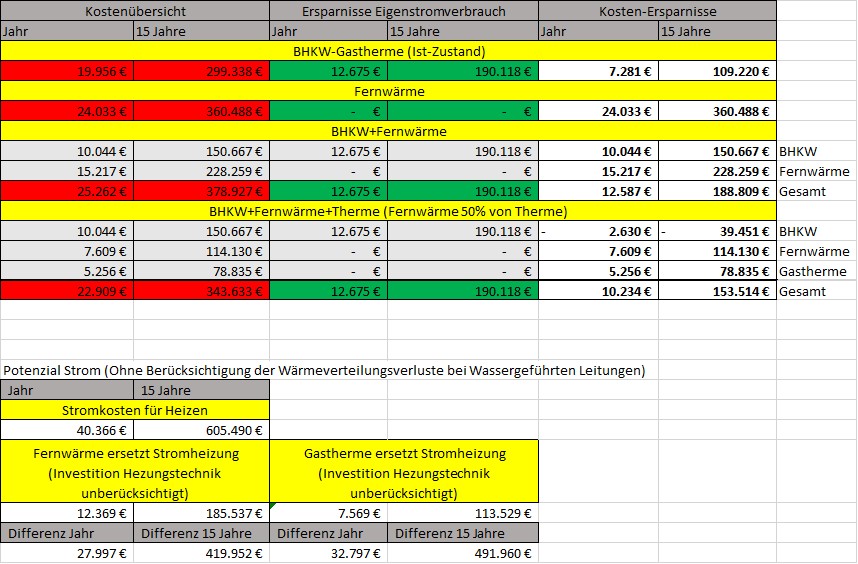Screen dimensions: 858x564
Task: Click the Potenzial Strom description cell
Action: click(324, 370)
